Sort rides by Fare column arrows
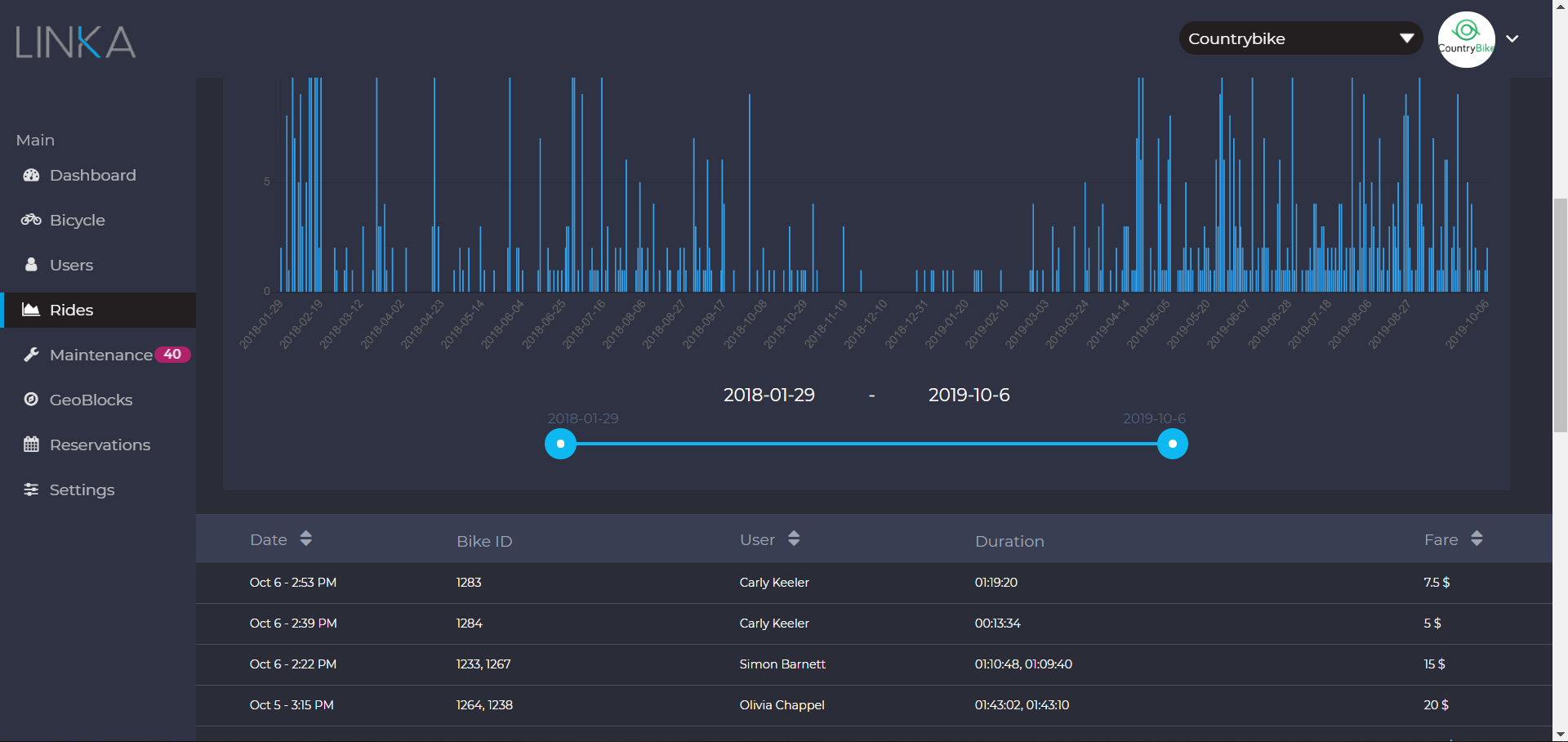 click(1477, 539)
